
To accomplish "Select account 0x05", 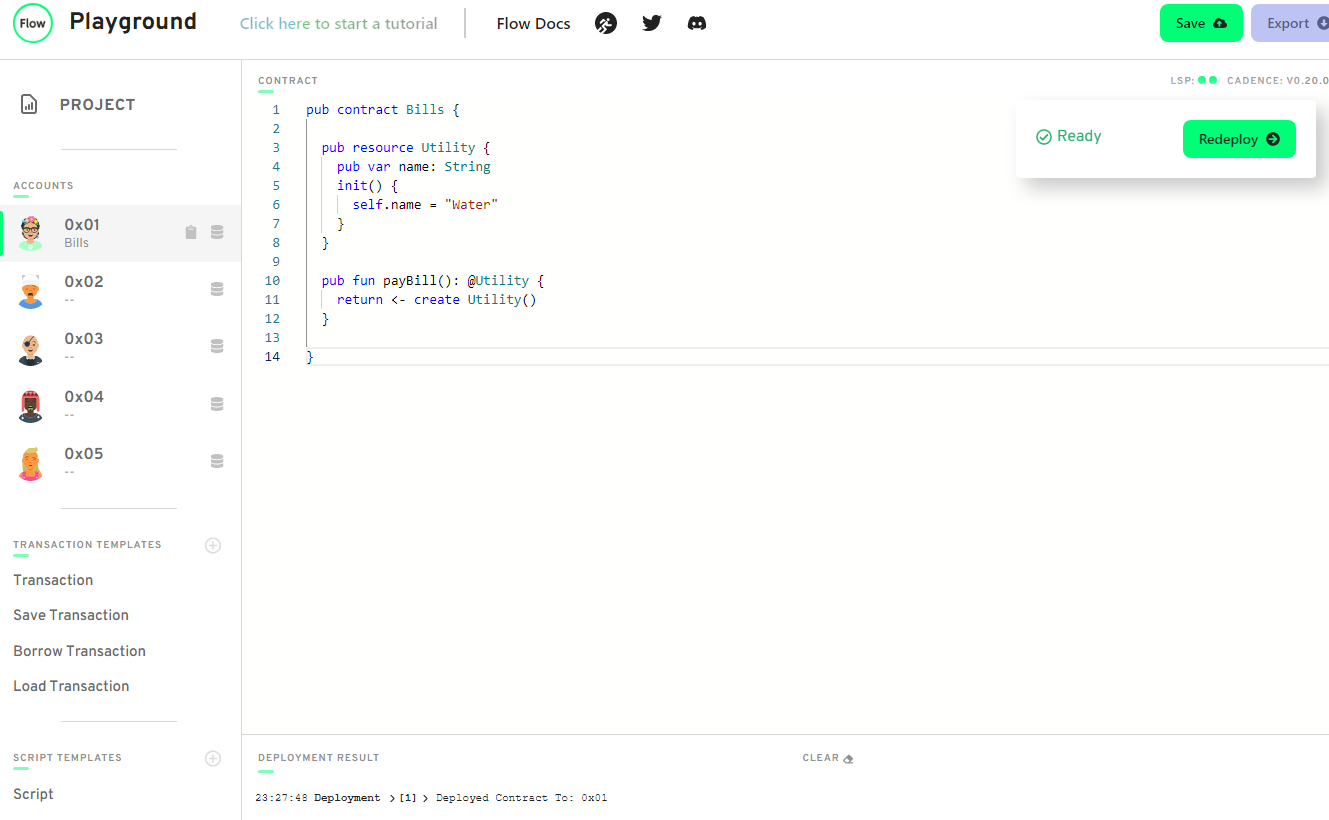I will click(x=121, y=462).
